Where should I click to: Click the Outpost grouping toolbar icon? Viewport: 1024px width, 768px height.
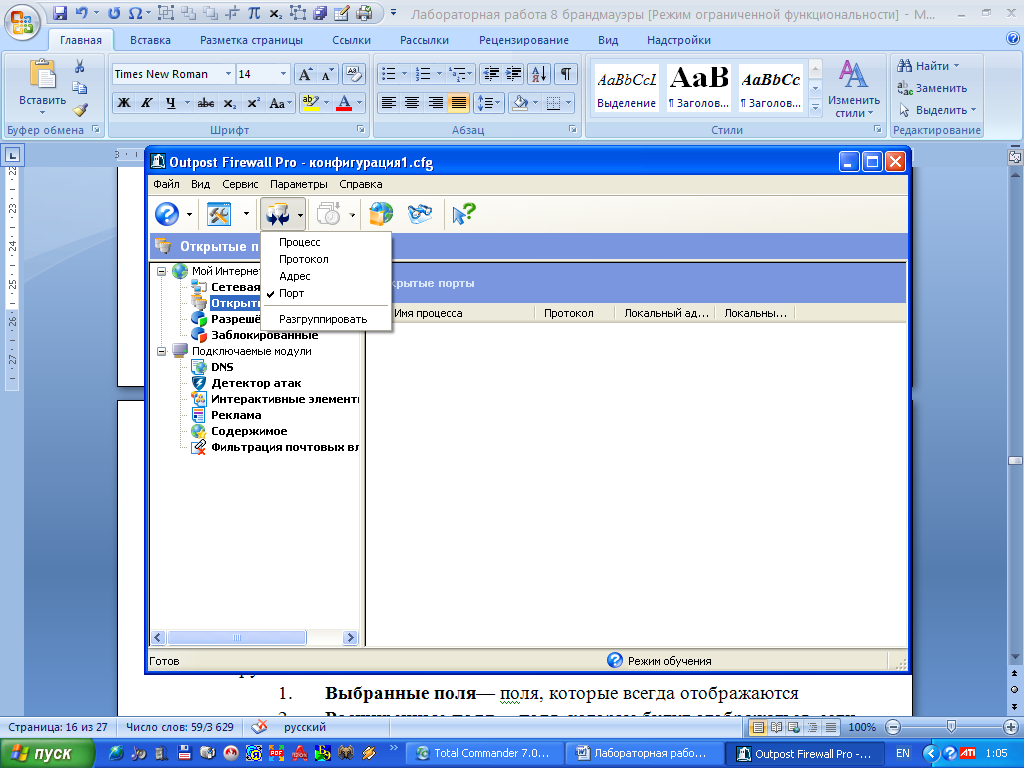point(278,214)
